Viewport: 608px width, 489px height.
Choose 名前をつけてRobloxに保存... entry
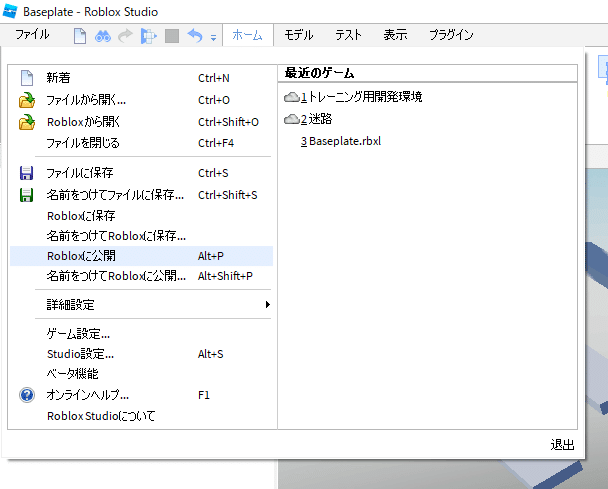[142, 236]
